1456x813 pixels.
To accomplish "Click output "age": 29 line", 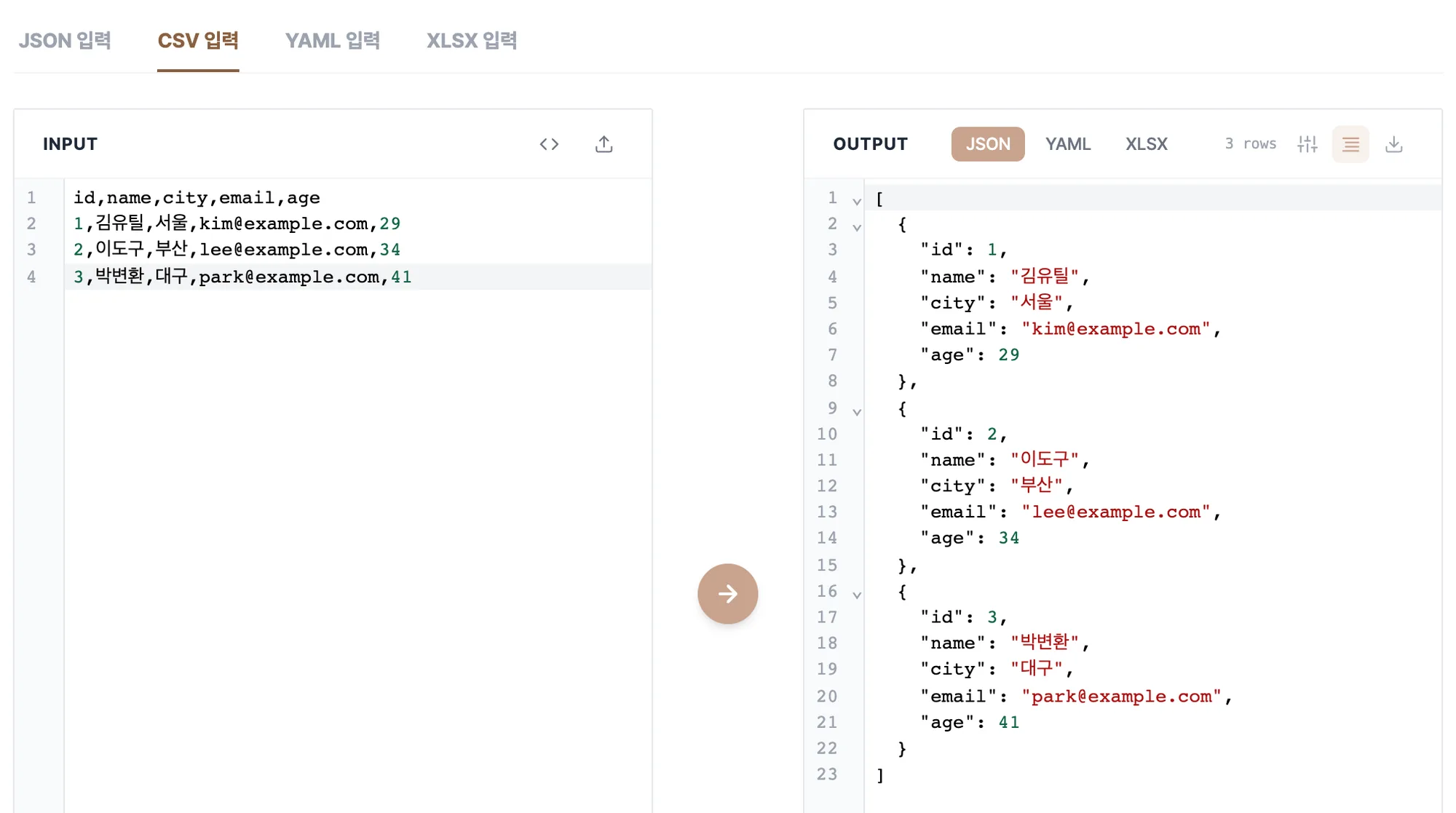I will tap(970, 355).
